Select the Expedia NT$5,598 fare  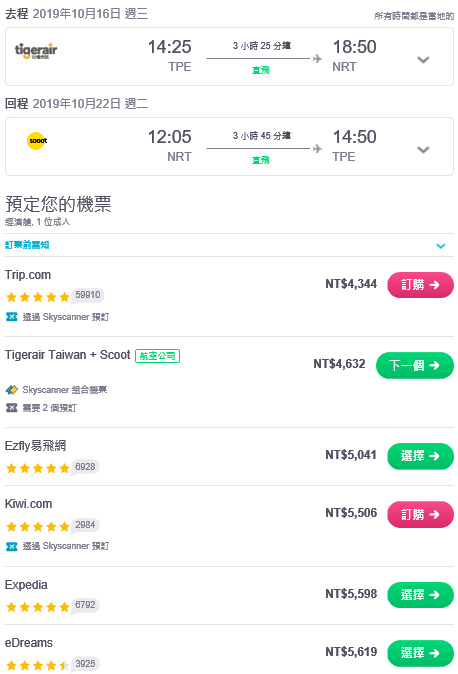(420, 595)
